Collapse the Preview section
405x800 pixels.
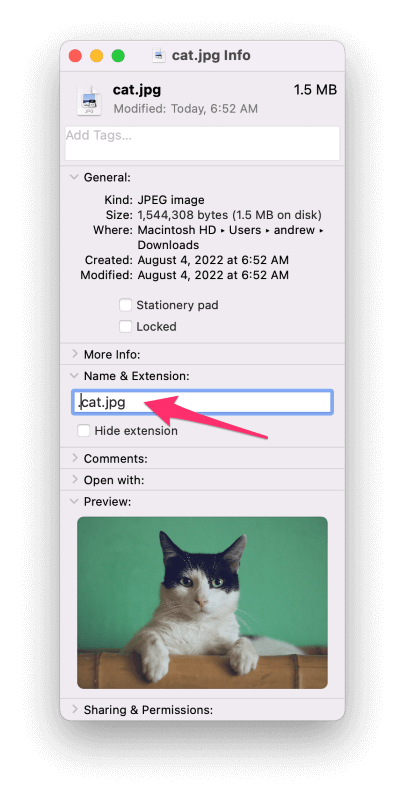click(x=74, y=502)
